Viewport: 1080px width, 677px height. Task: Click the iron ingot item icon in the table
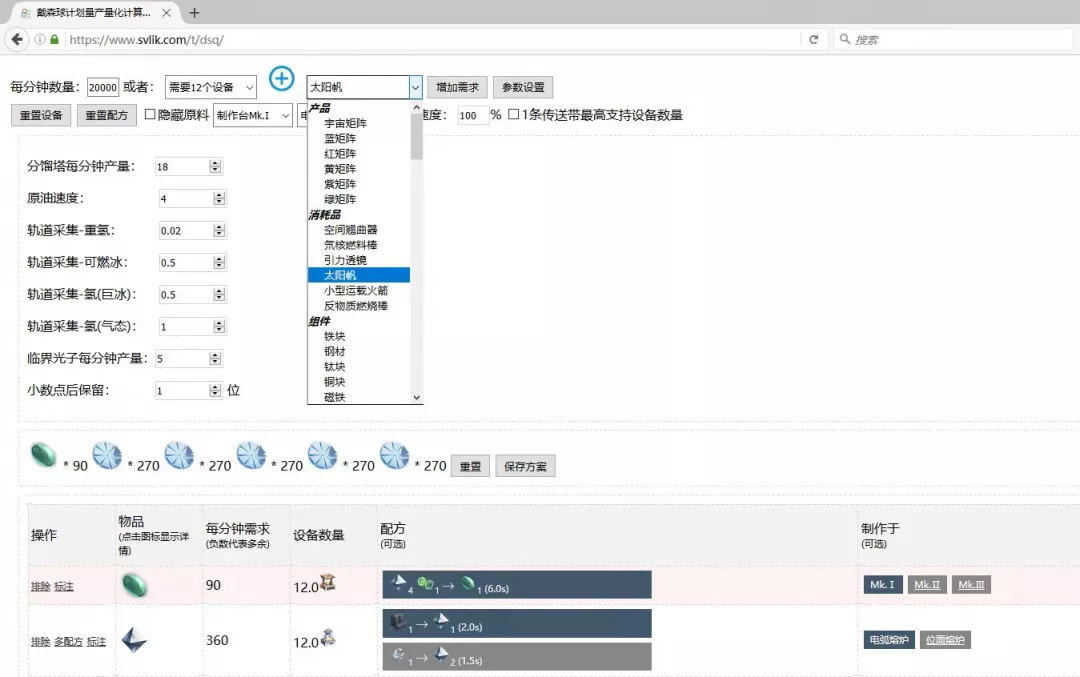point(133,640)
